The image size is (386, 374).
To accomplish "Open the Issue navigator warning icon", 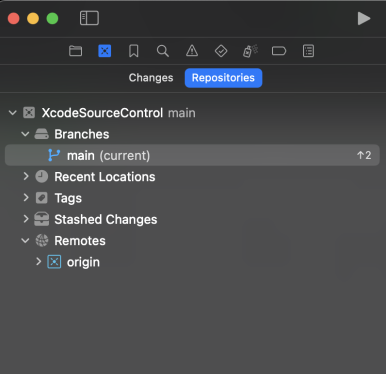I will click(192, 51).
